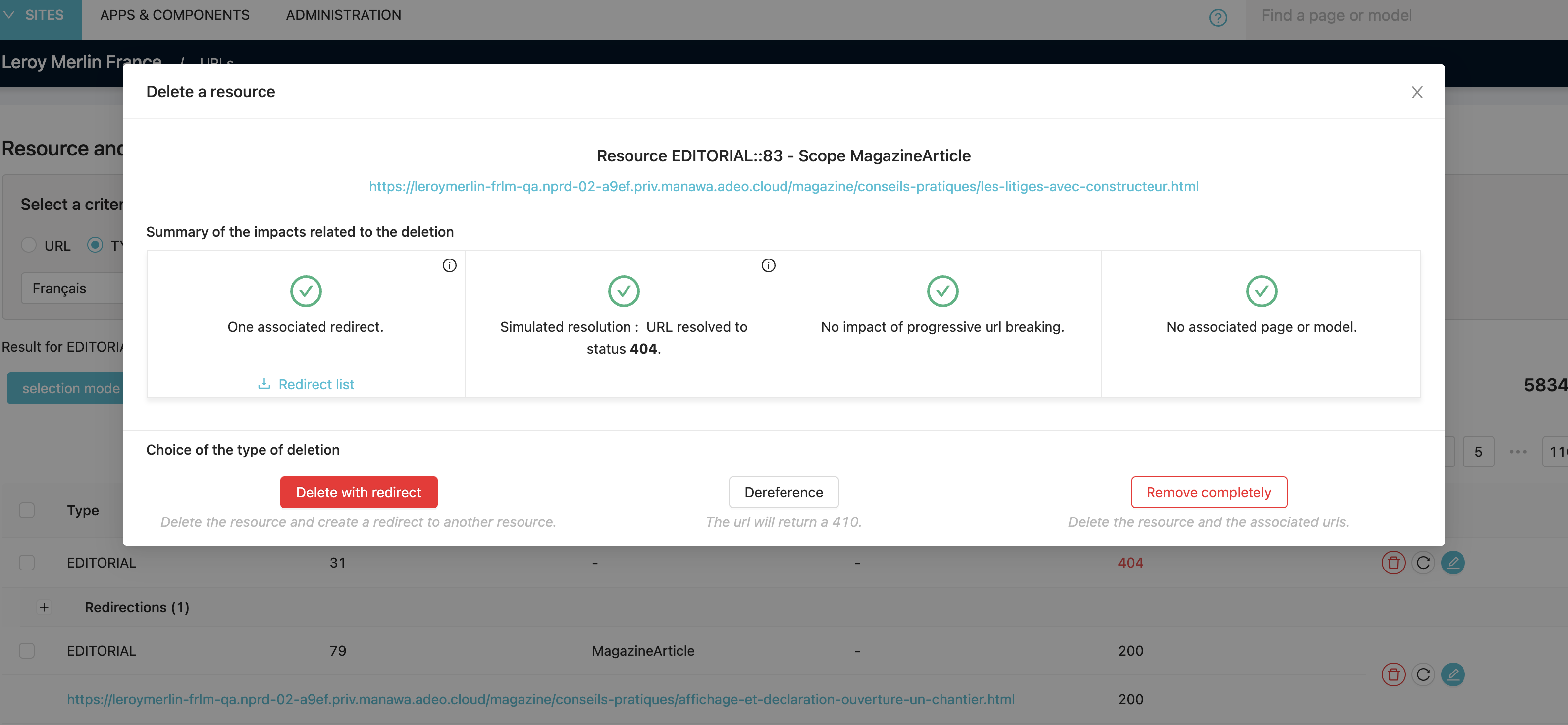The height and width of the screenshot is (725, 1568).
Task: Click the APPS & COMPONENTS menu tab
Action: (174, 14)
